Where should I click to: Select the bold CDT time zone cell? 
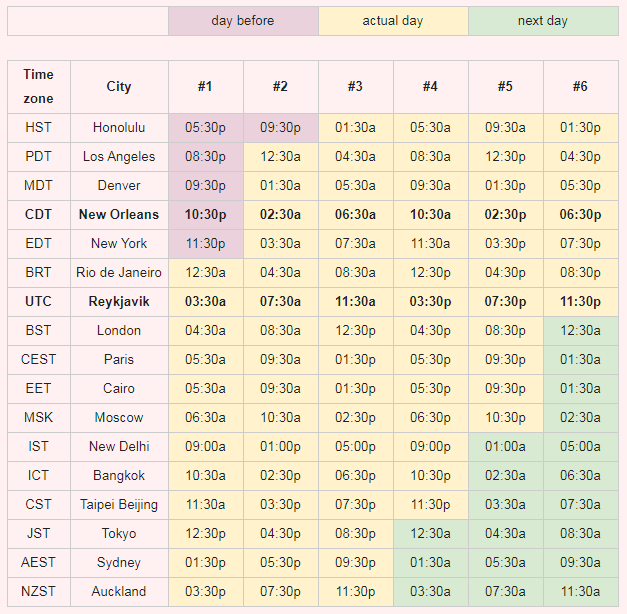click(x=39, y=215)
